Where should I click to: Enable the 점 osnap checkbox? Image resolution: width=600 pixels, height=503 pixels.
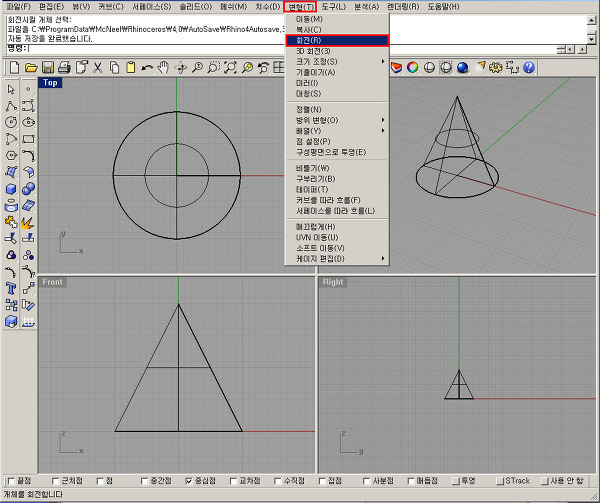coord(100,481)
